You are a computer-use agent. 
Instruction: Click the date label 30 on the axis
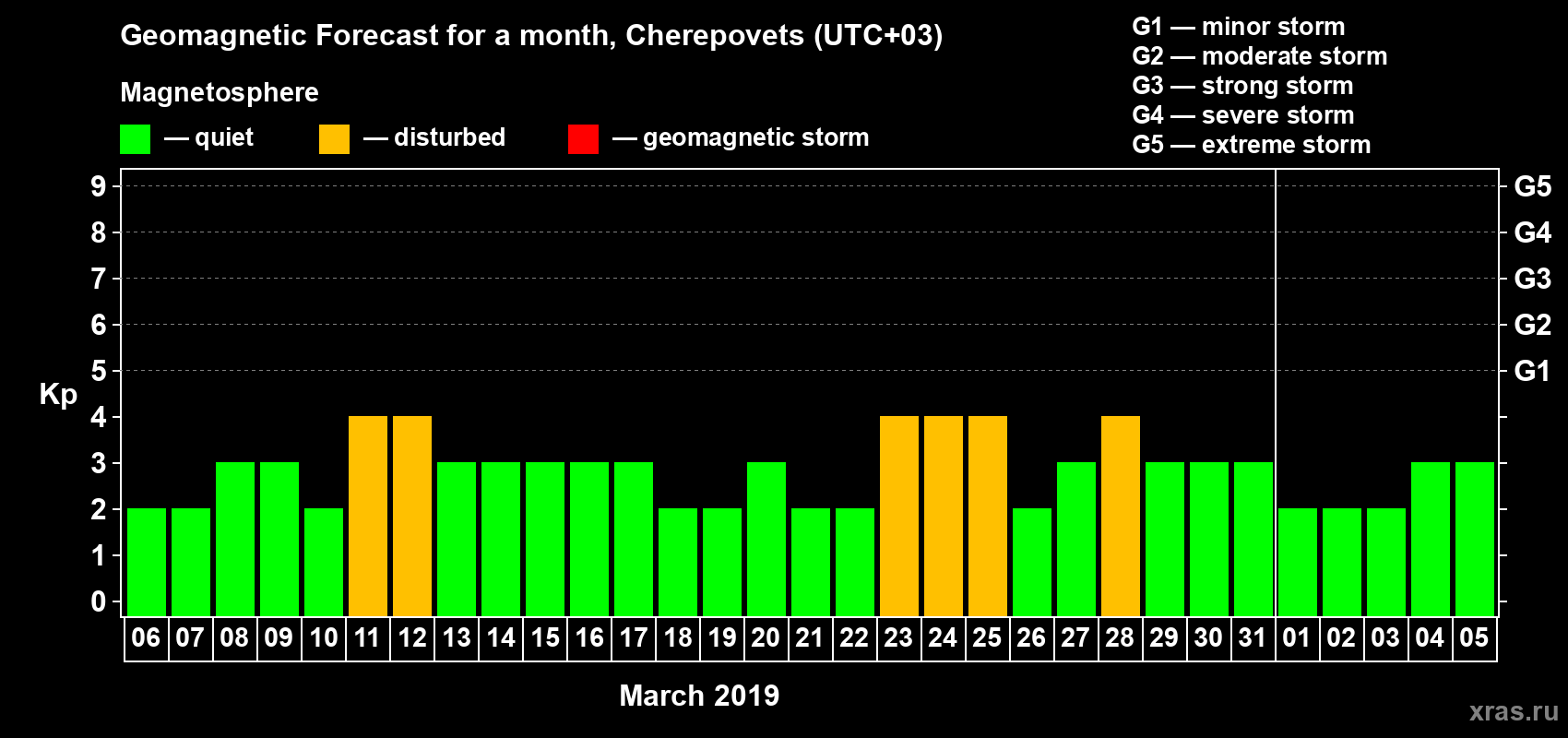1208,637
